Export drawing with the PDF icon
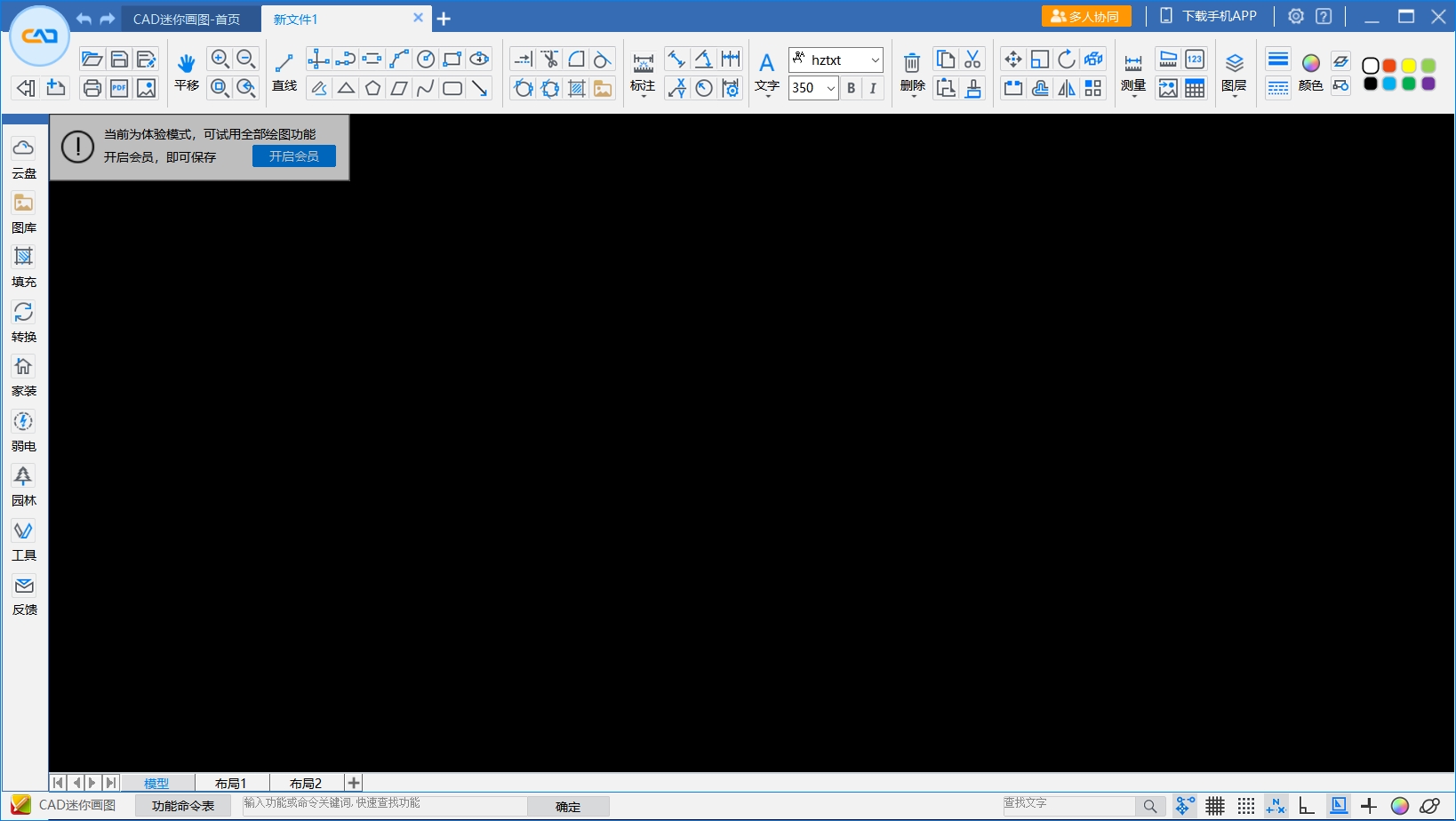The width and height of the screenshot is (1456, 821). (x=119, y=88)
